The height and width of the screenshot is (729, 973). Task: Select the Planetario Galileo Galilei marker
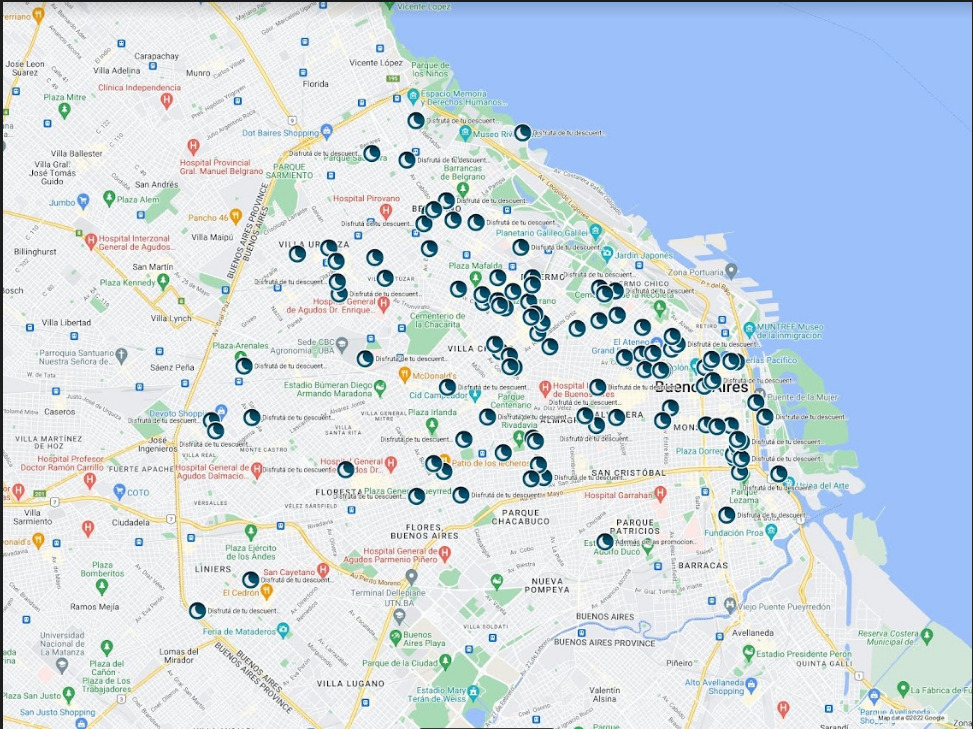pyautogui.click(x=595, y=230)
